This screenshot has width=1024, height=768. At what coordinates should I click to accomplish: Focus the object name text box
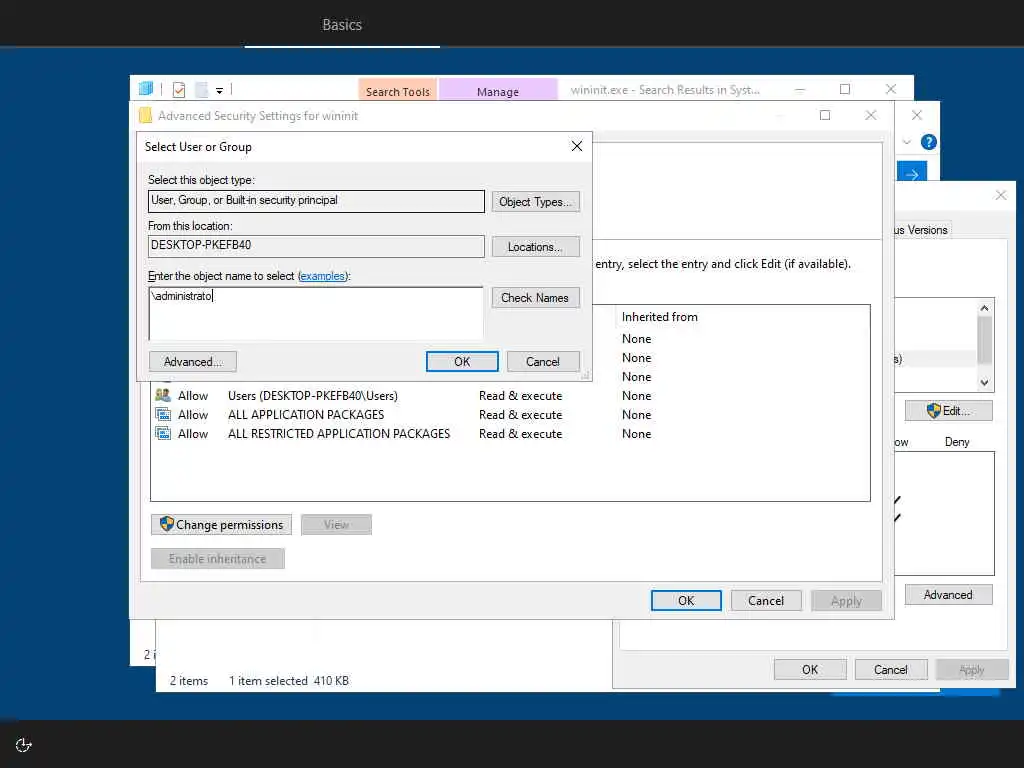click(x=316, y=313)
